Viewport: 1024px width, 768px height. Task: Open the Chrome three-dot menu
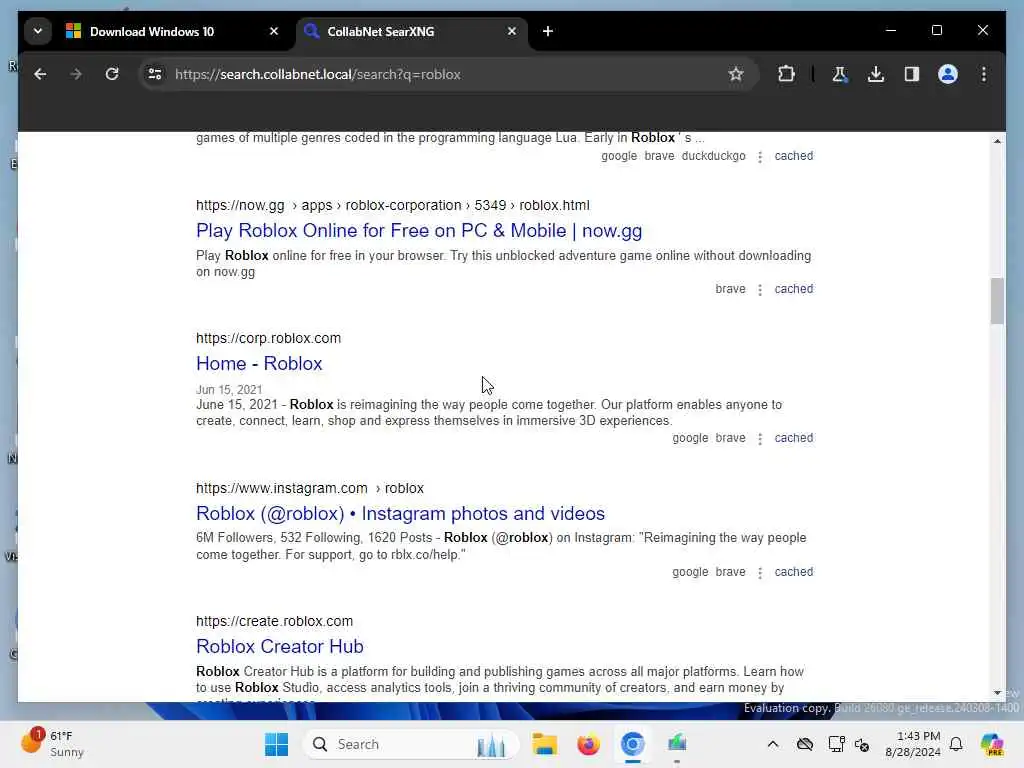pyautogui.click(x=984, y=74)
